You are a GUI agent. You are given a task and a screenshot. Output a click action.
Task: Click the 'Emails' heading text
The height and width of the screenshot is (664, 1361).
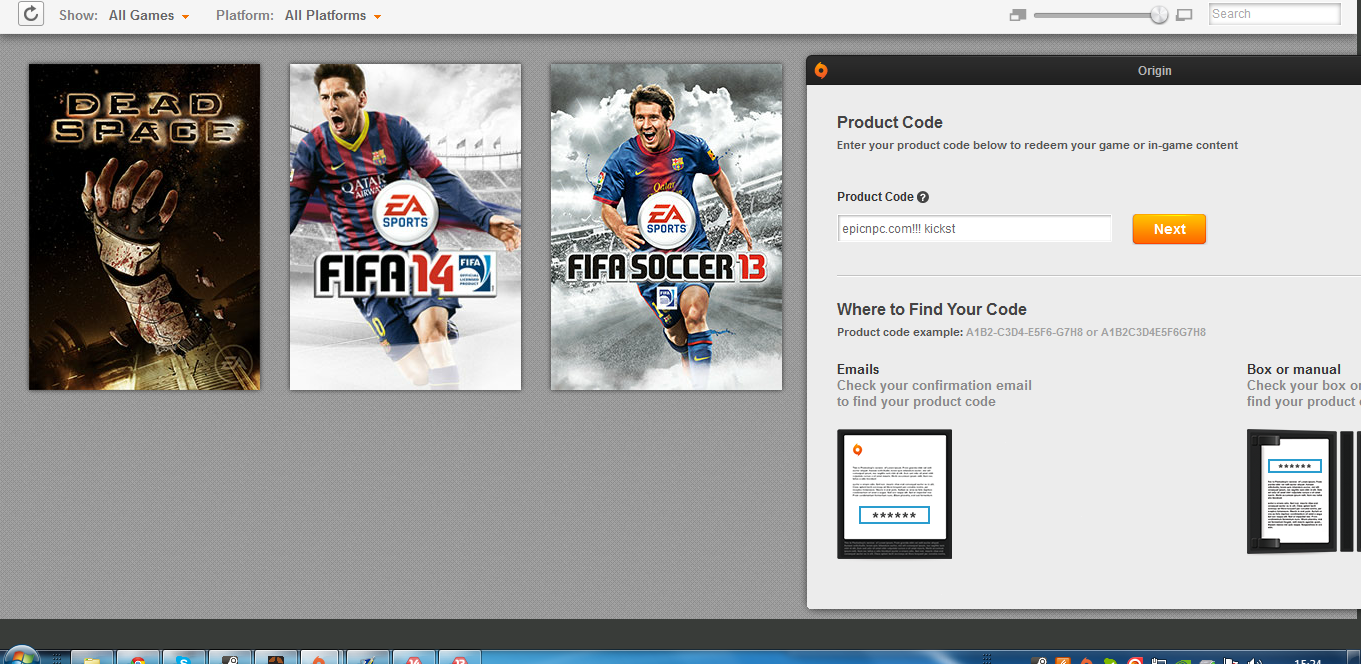point(858,369)
